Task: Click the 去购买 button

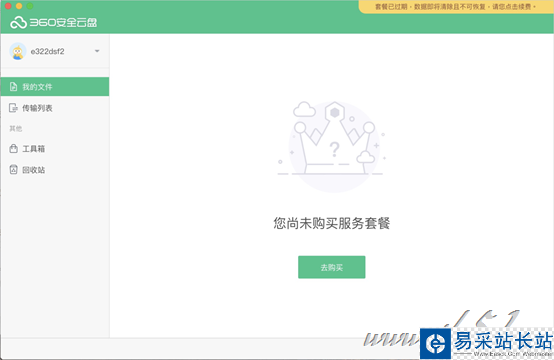Action: coord(331,267)
